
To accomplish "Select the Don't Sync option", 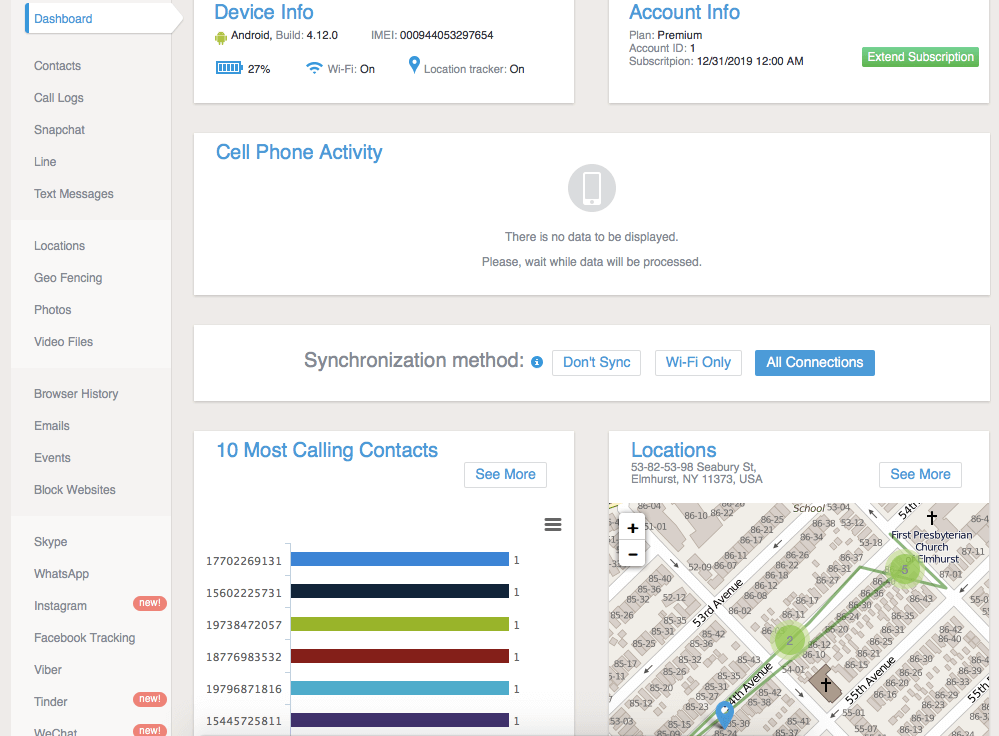I will (x=596, y=362).
